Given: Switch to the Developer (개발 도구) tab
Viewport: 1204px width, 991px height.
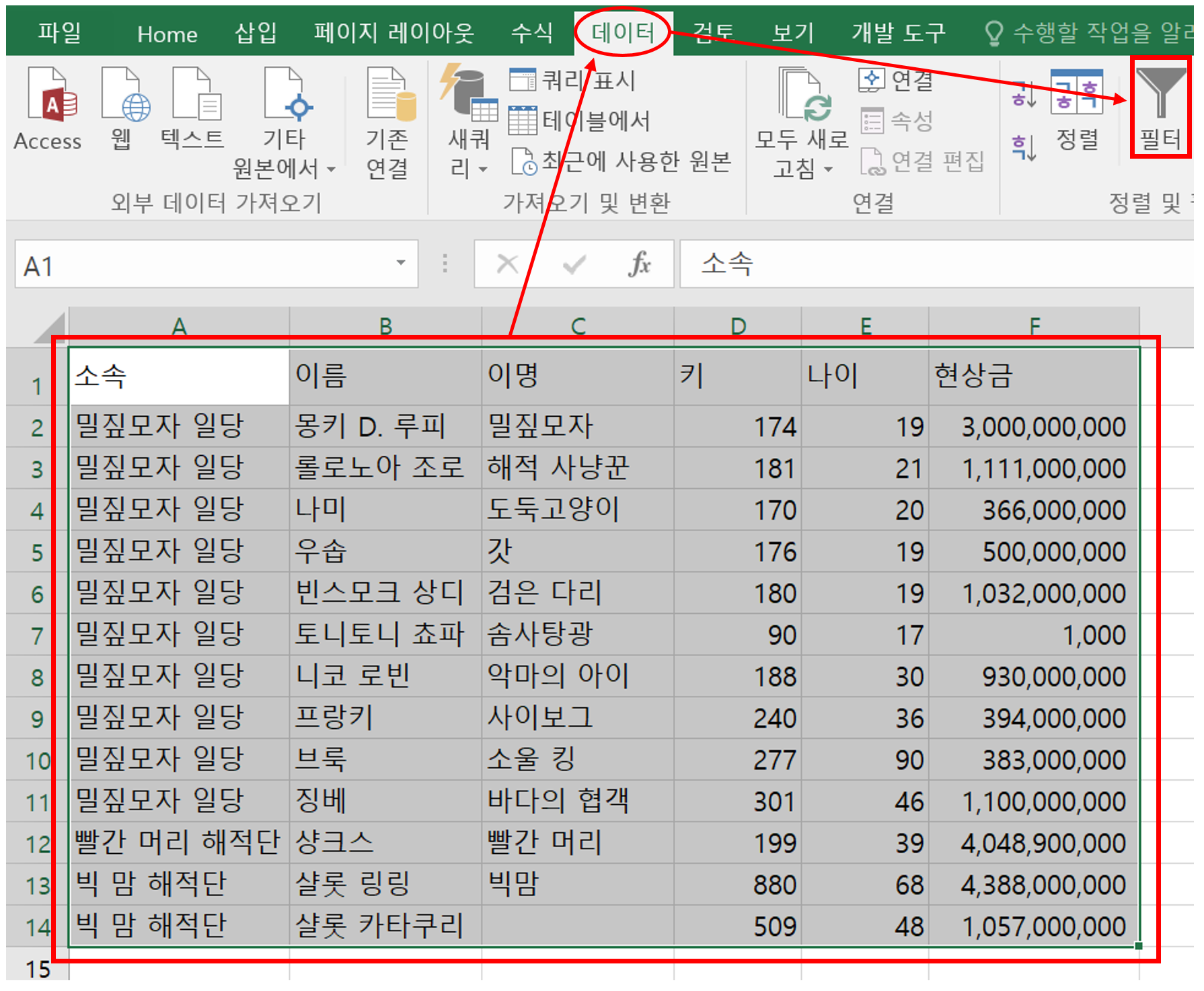Looking at the screenshot, I should [x=898, y=32].
